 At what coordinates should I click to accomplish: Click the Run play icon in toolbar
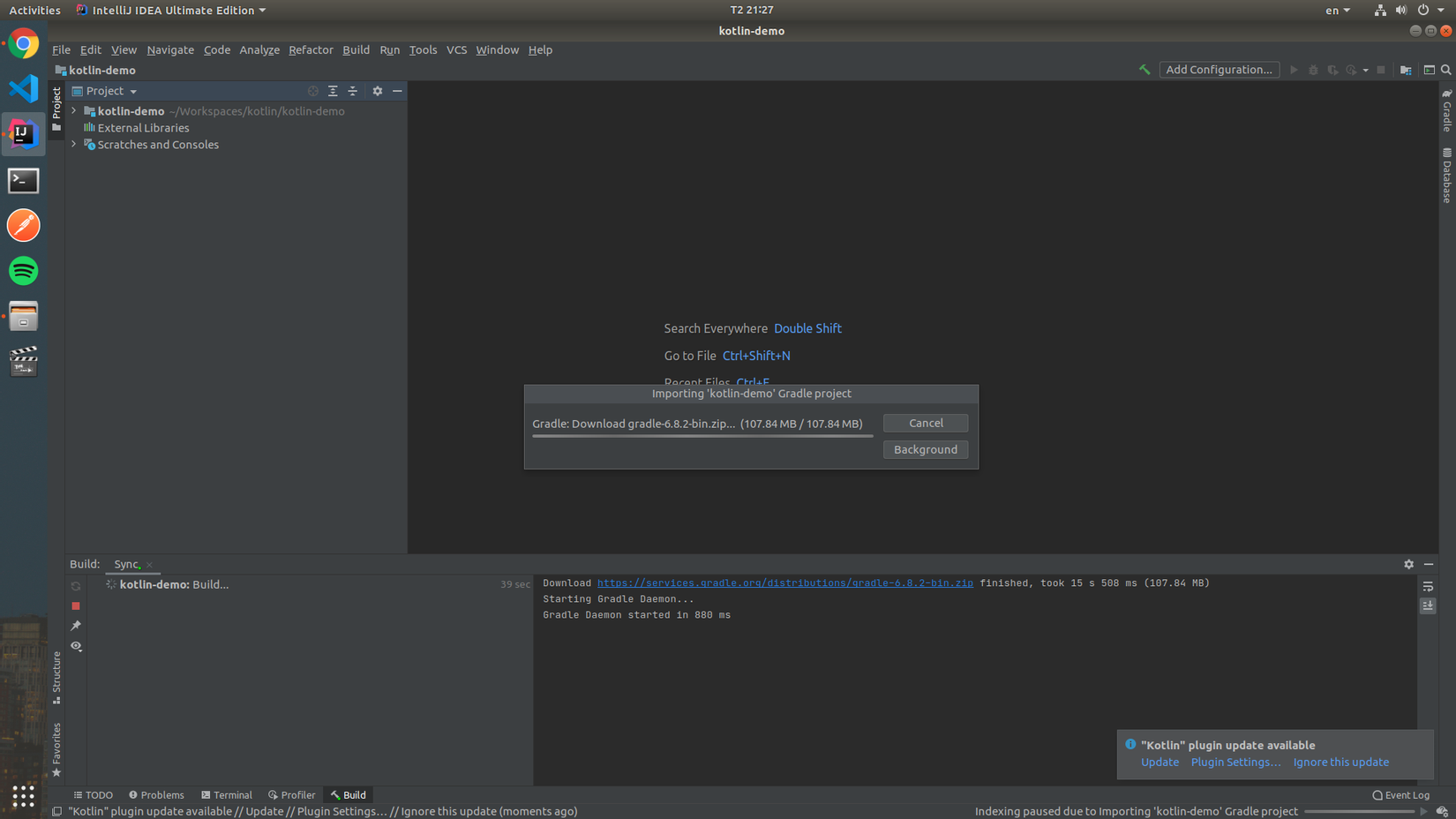[1294, 70]
